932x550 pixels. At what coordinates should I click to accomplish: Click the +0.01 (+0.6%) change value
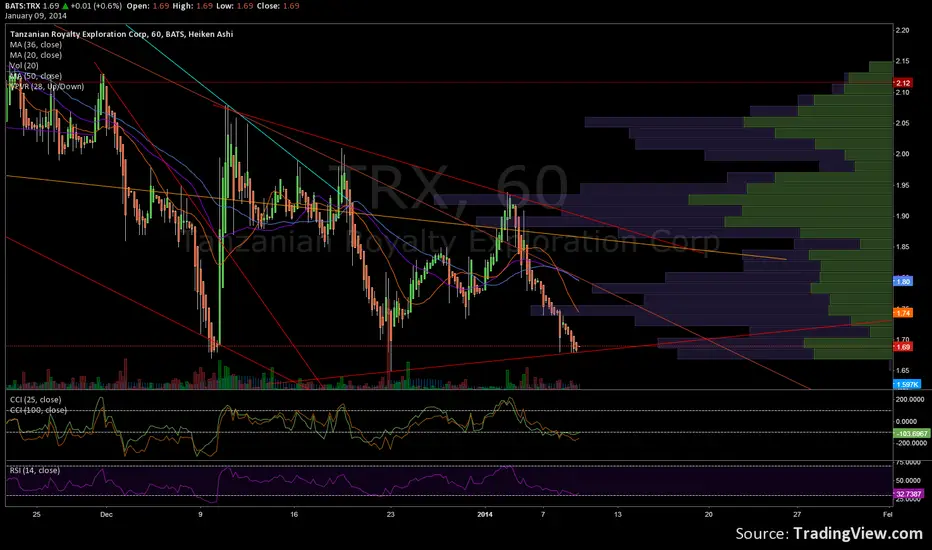pos(96,6)
